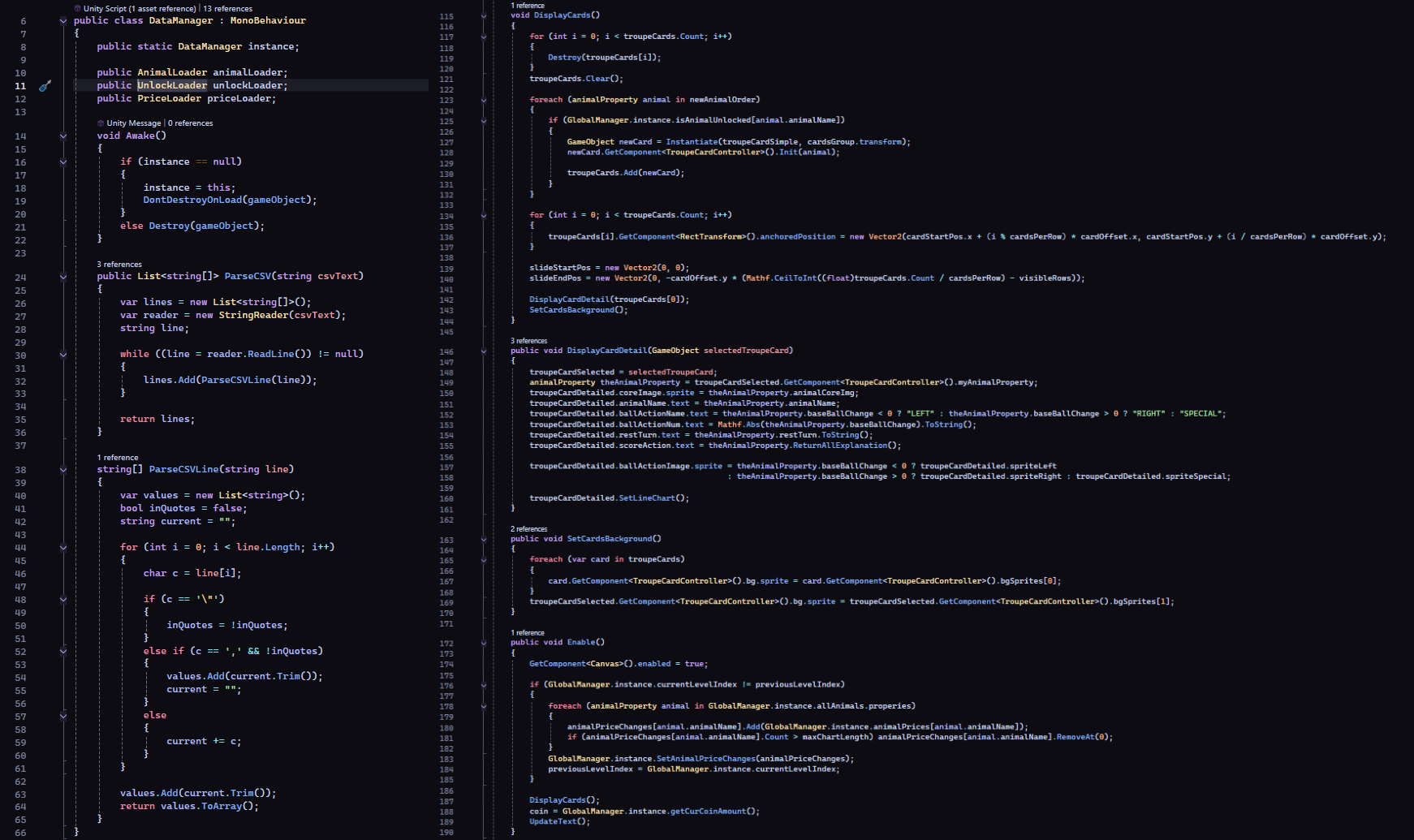Viewport: 1414px width, 840px height.
Task: Collapse the SetCardsBackground method fold arrow
Action: coord(484,539)
